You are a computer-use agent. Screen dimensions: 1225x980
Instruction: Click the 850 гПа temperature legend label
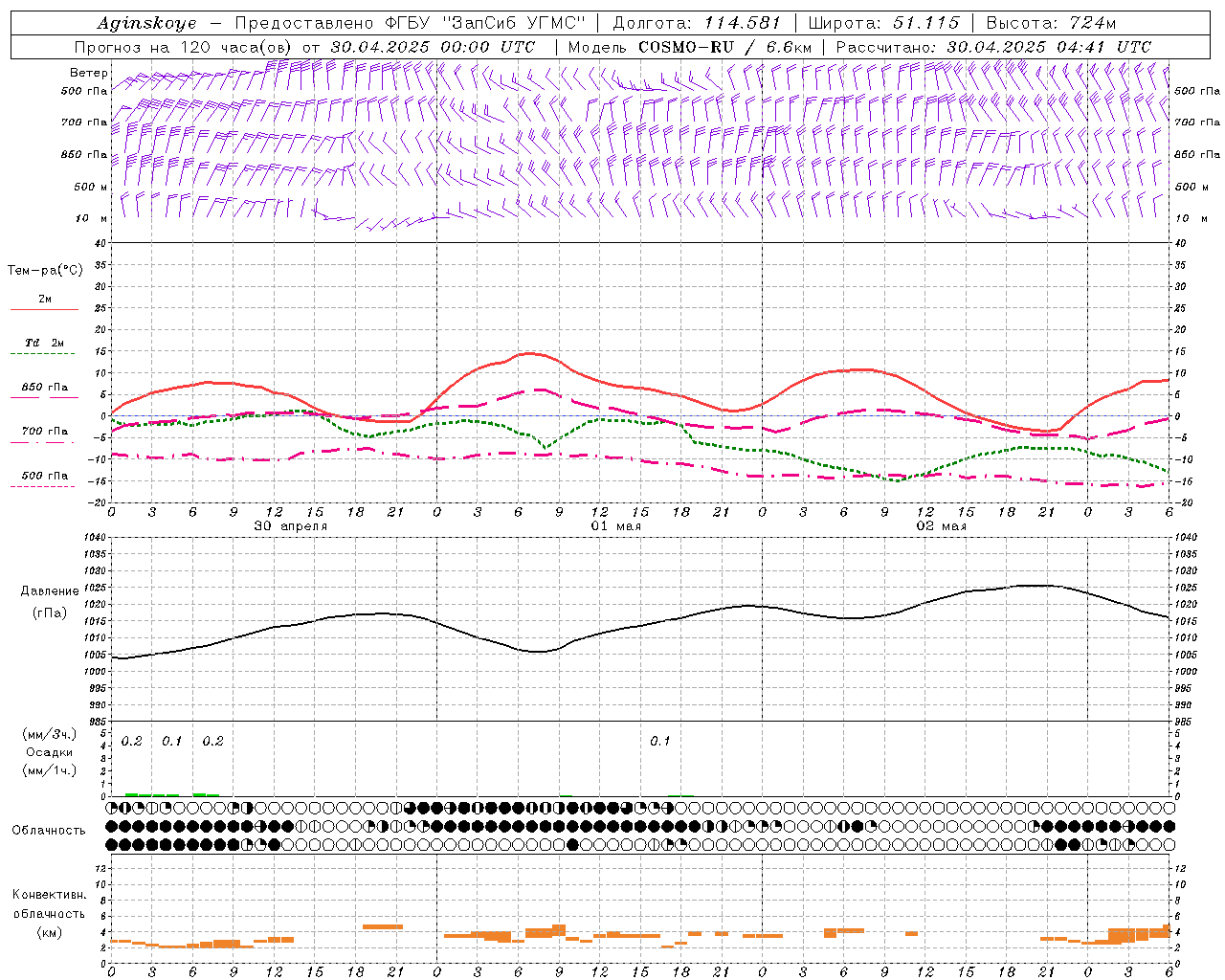point(45,388)
